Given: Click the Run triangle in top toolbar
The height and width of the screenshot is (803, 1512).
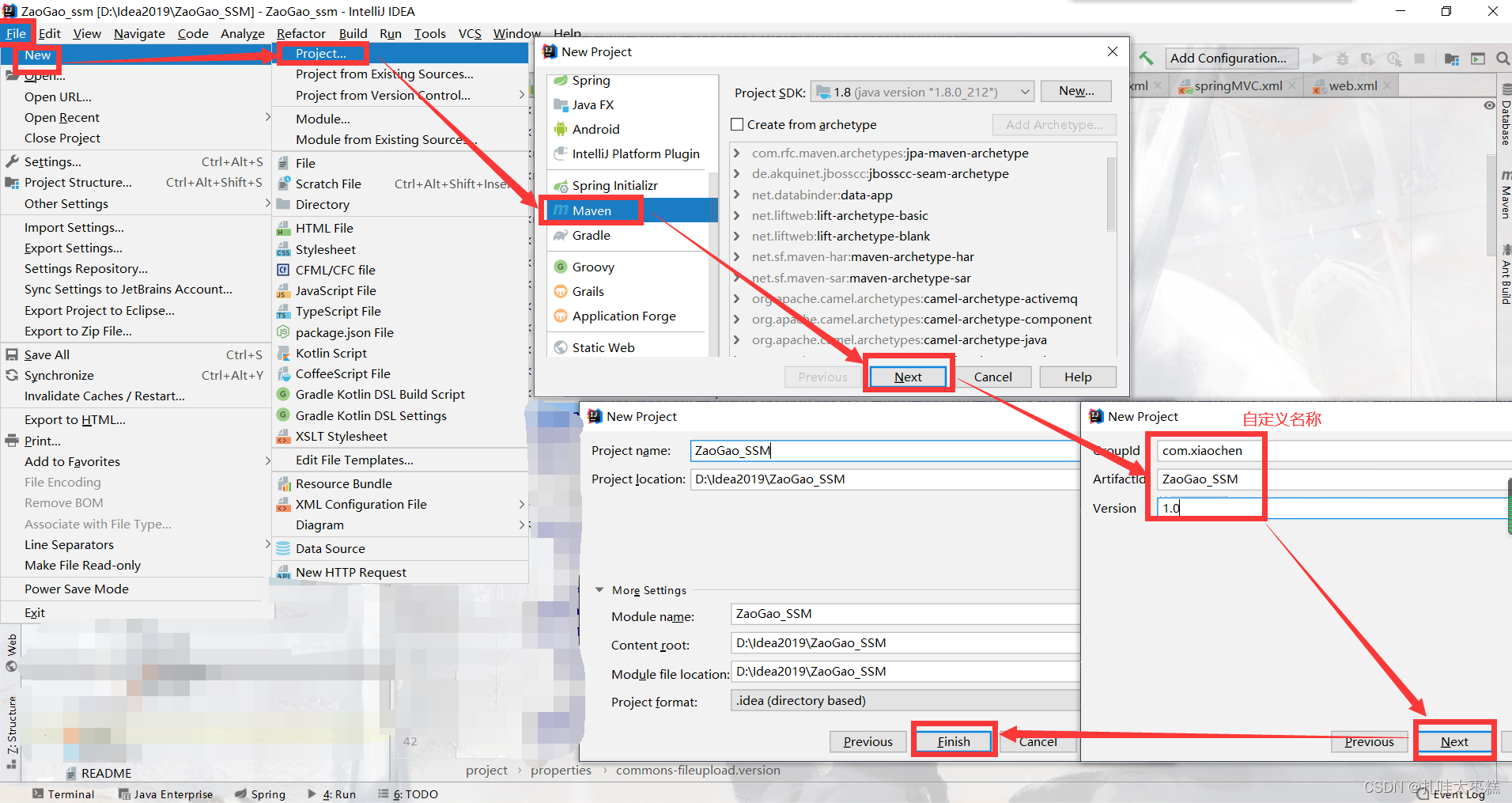Looking at the screenshot, I should click(x=1317, y=59).
